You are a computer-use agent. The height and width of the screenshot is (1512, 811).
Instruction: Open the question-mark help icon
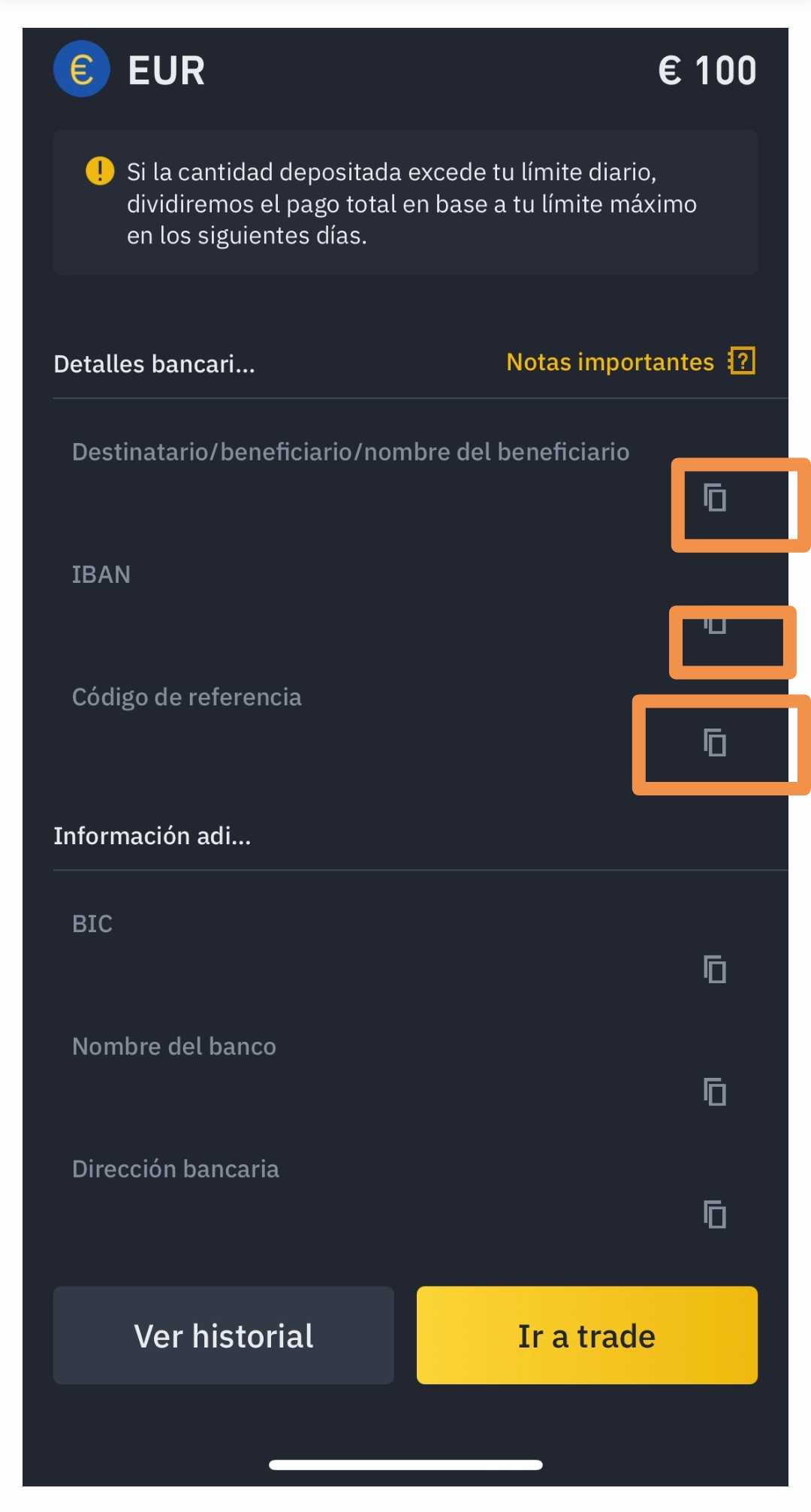point(741,361)
